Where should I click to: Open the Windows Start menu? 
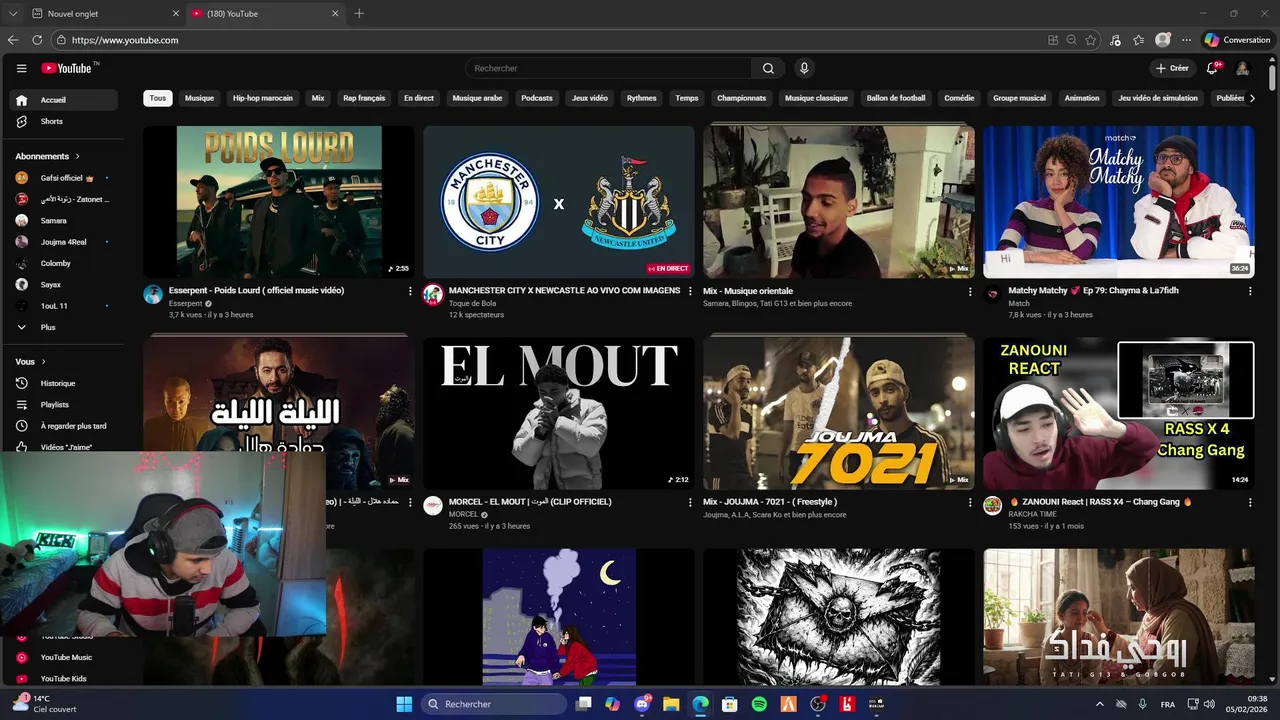pyautogui.click(x=404, y=704)
